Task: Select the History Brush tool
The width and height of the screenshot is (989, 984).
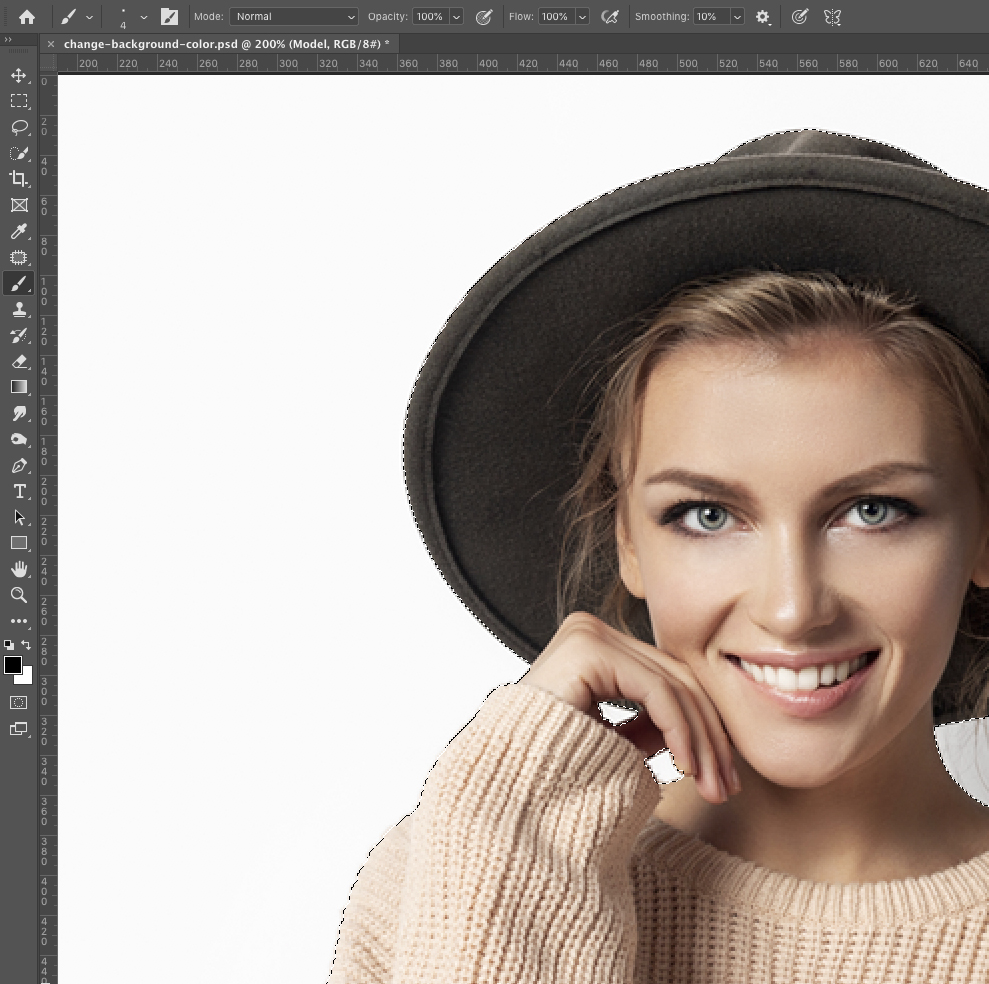Action: (19, 336)
